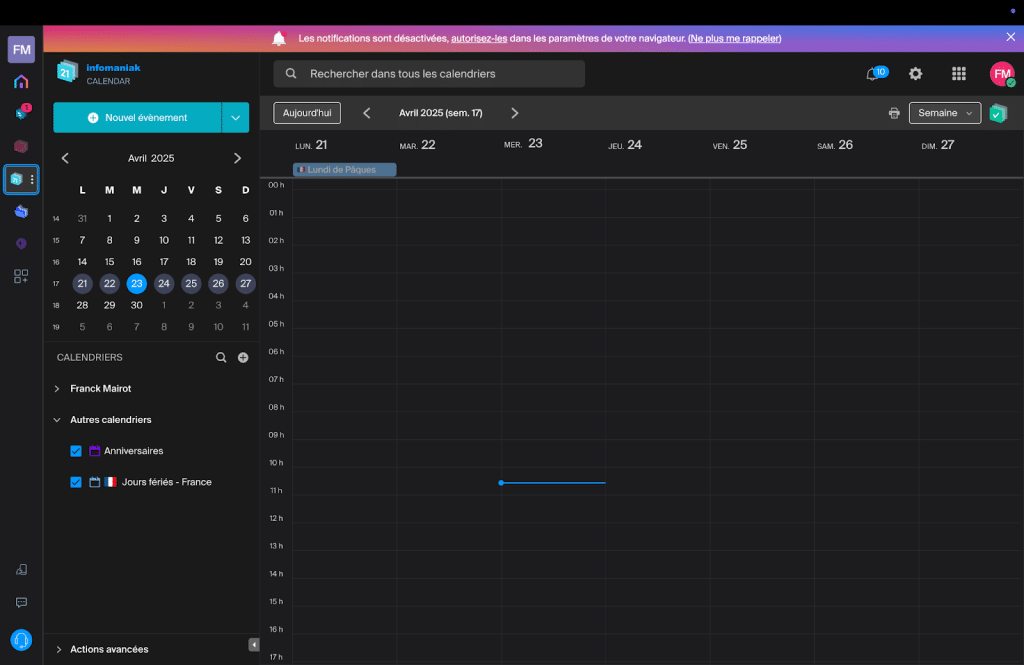Screen dimensions: 1024x665
Task: Click the Aujourd'hui button
Action: [307, 113]
